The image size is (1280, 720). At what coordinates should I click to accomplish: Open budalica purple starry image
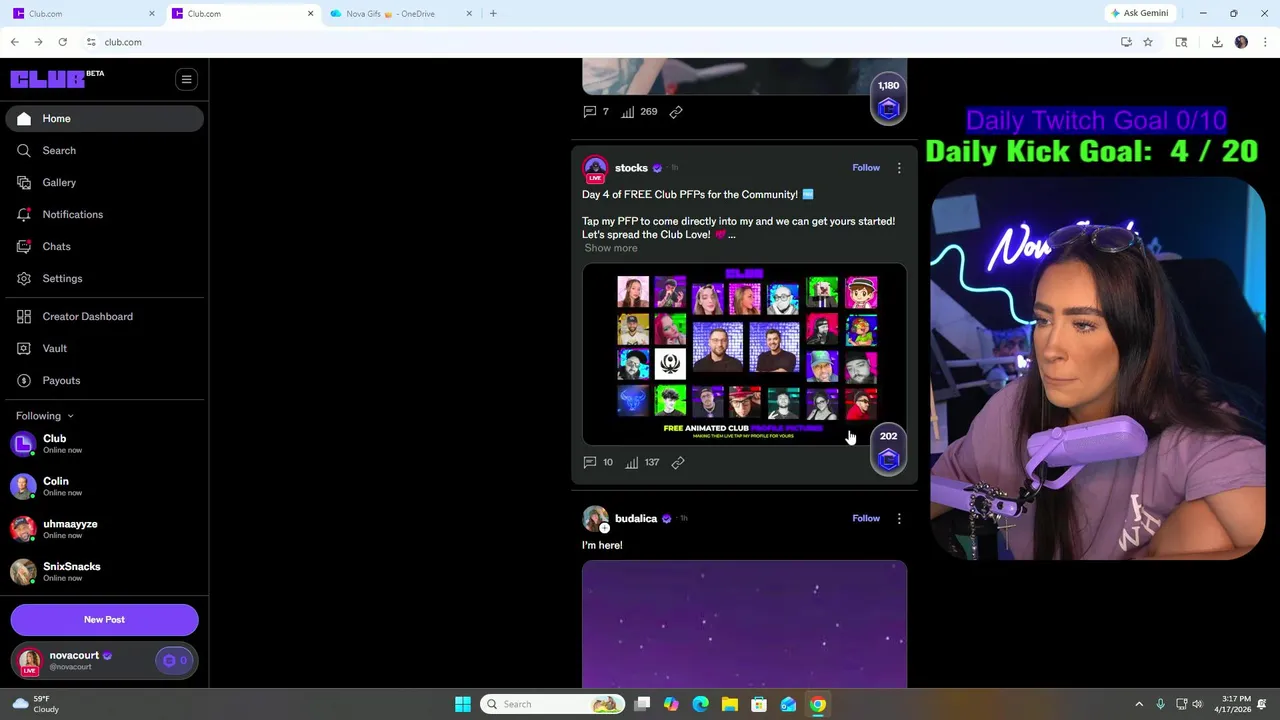[745, 624]
